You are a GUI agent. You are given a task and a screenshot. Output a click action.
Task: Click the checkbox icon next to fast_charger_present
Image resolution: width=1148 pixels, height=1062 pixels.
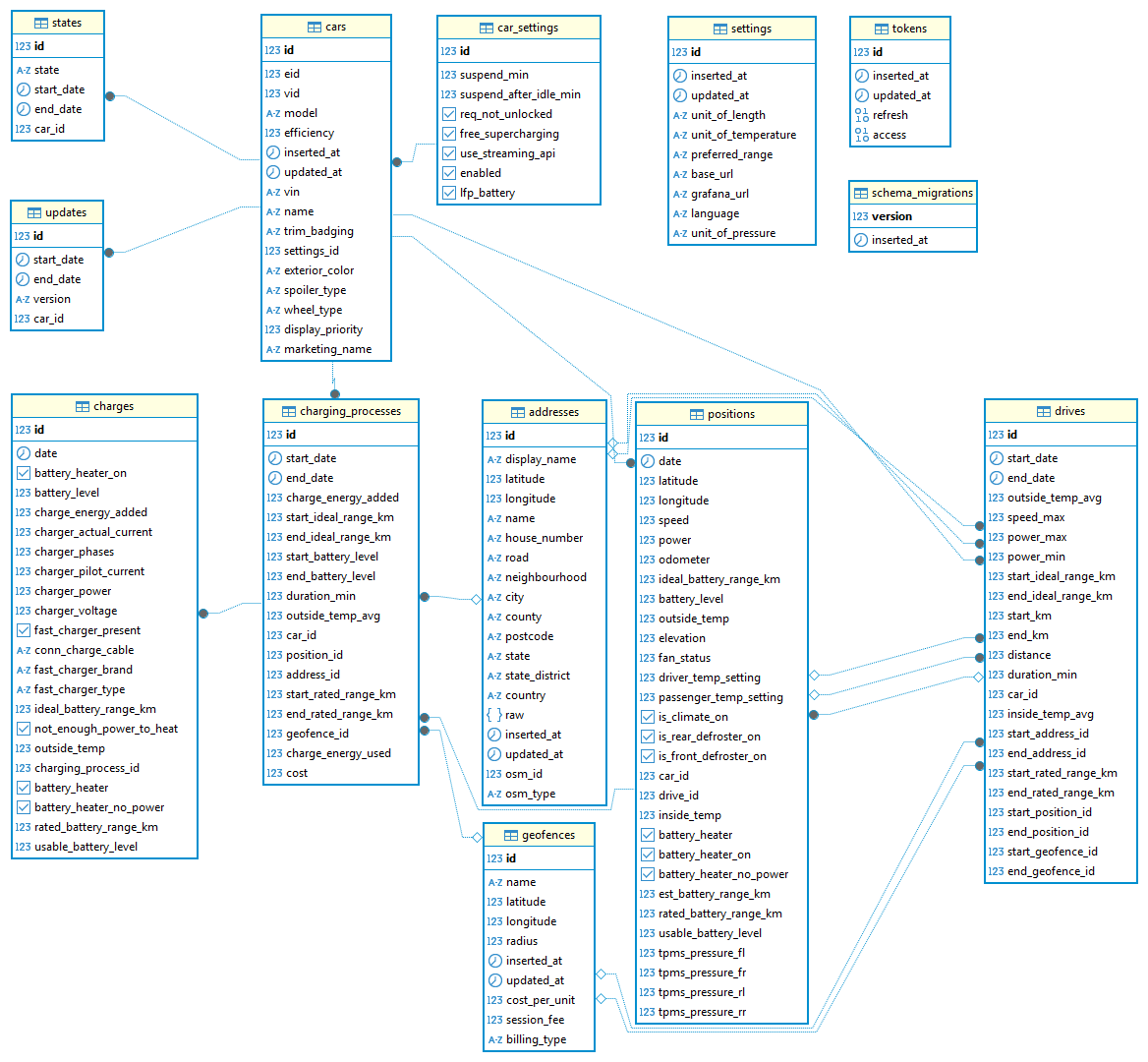pyautogui.click(x=24, y=630)
